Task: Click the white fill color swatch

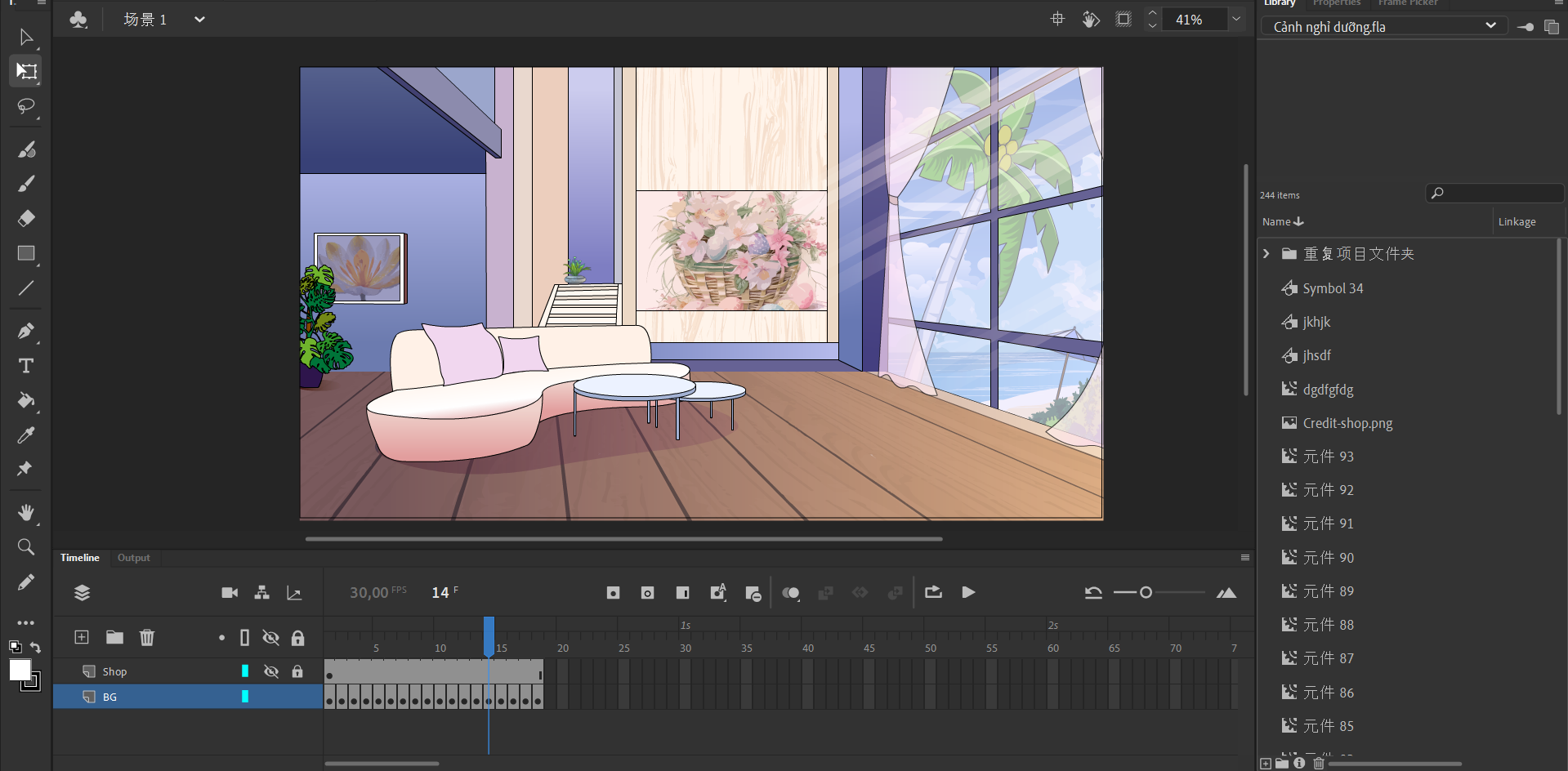Action: click(20, 670)
